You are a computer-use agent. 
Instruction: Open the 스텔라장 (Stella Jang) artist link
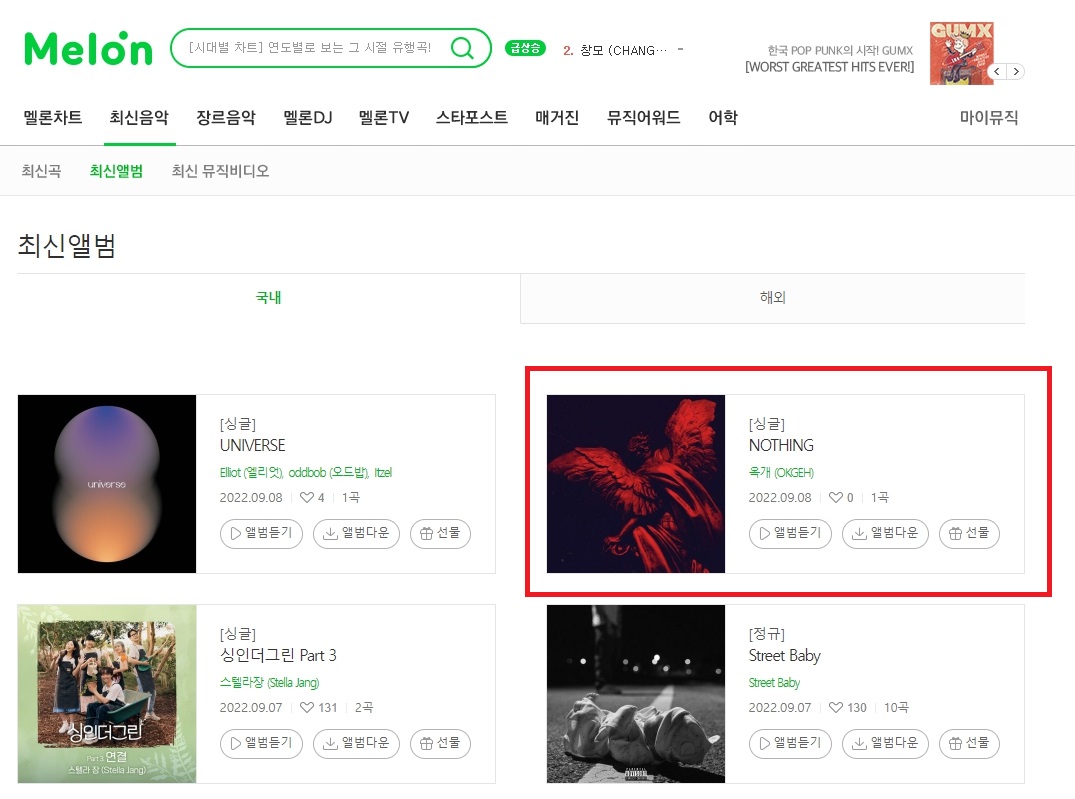269,682
